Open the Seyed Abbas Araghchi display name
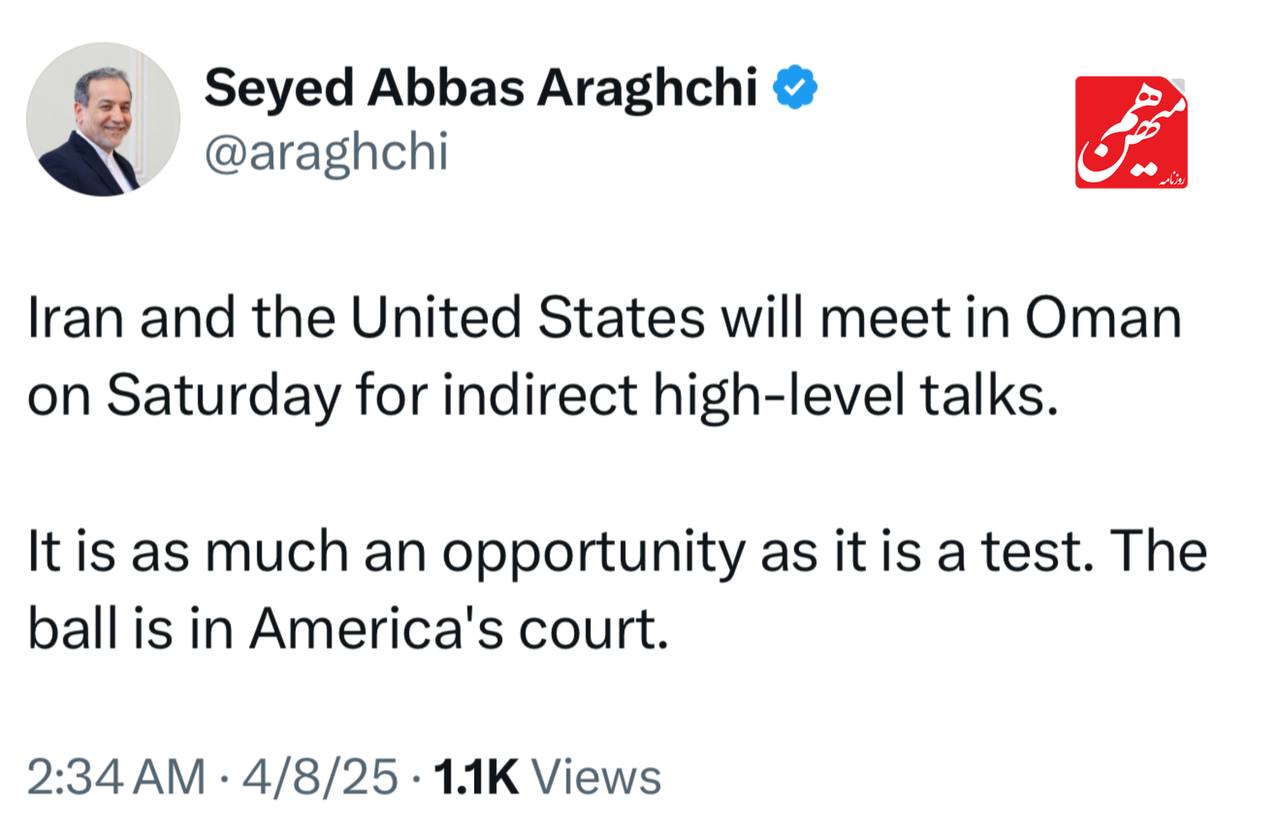Image resolution: width=1280 pixels, height=838 pixels. (482, 91)
